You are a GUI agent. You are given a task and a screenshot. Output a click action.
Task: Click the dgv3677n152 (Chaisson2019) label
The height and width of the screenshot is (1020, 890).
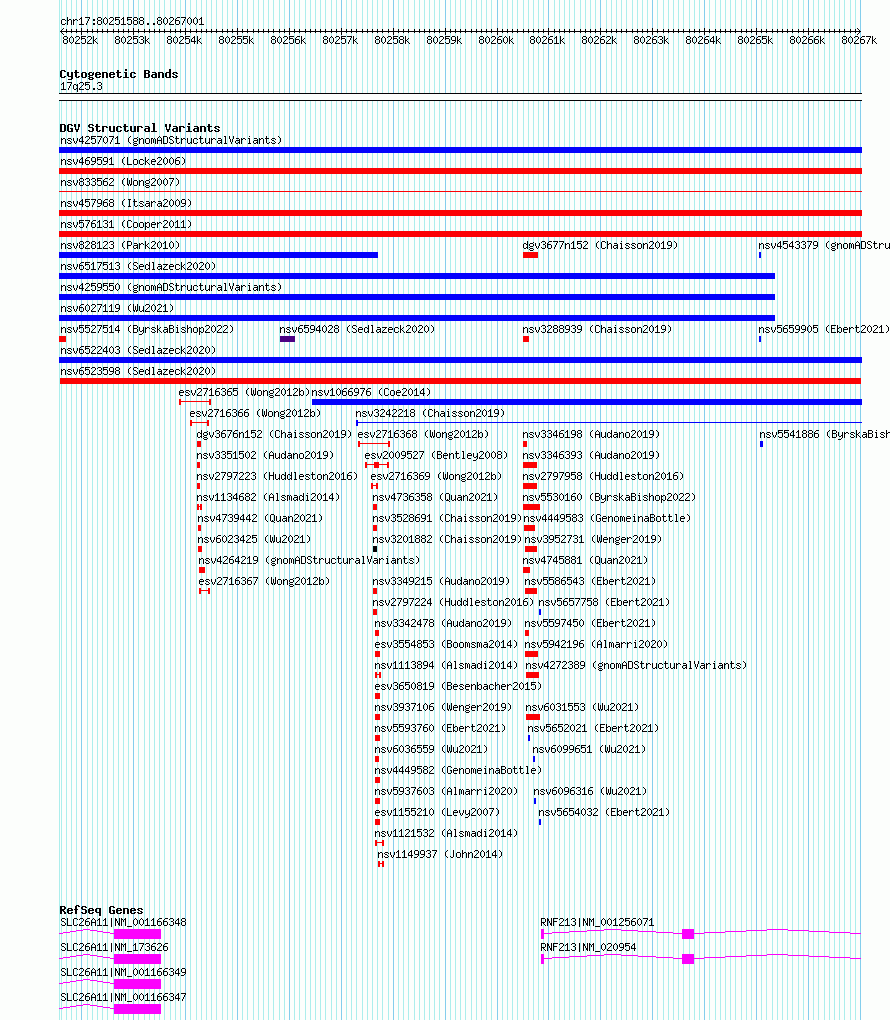[x=600, y=245]
